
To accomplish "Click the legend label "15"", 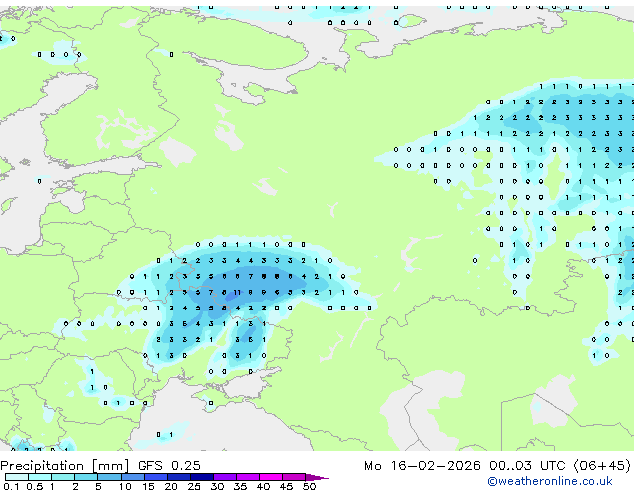I will point(148,486).
